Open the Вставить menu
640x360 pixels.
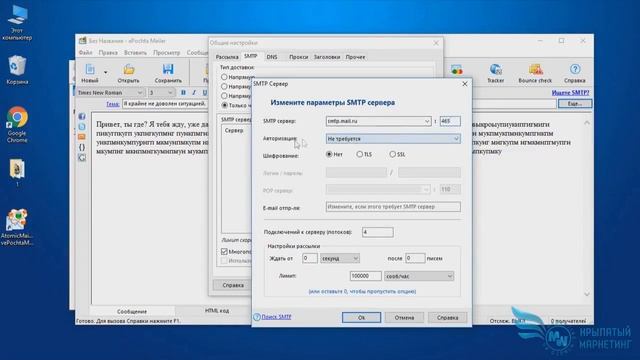(x=135, y=53)
